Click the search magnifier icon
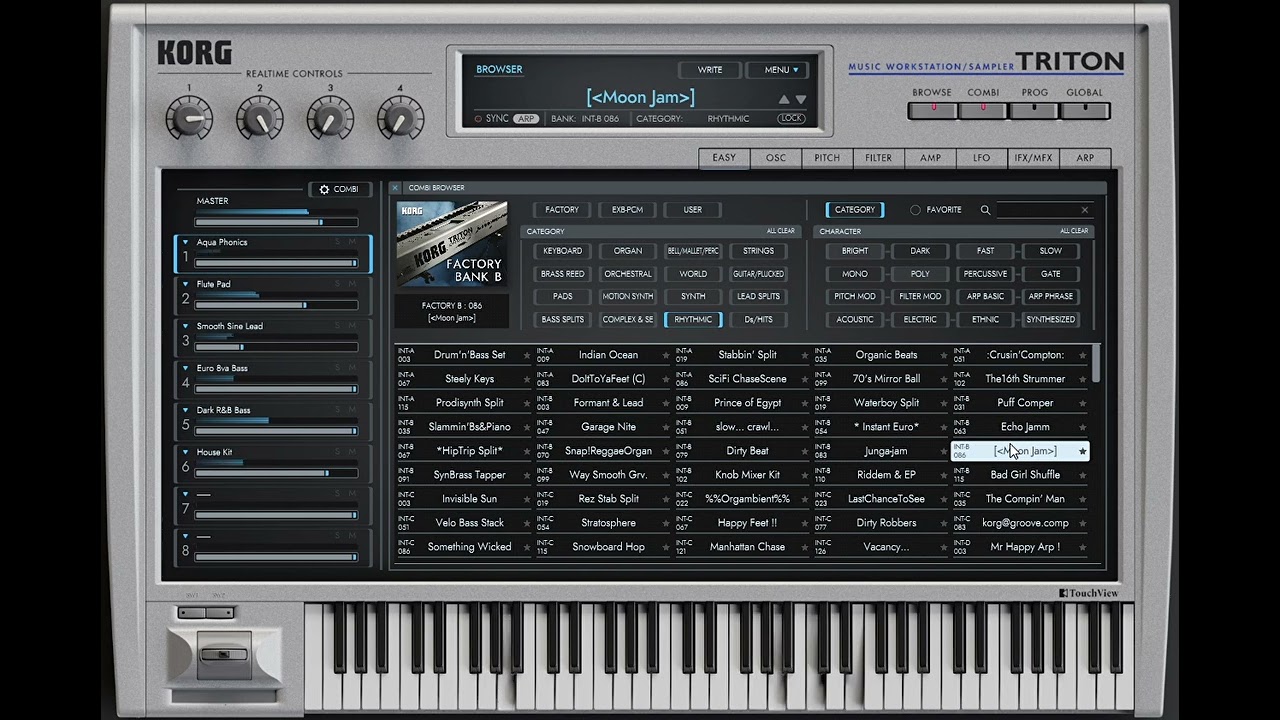 [x=985, y=210]
